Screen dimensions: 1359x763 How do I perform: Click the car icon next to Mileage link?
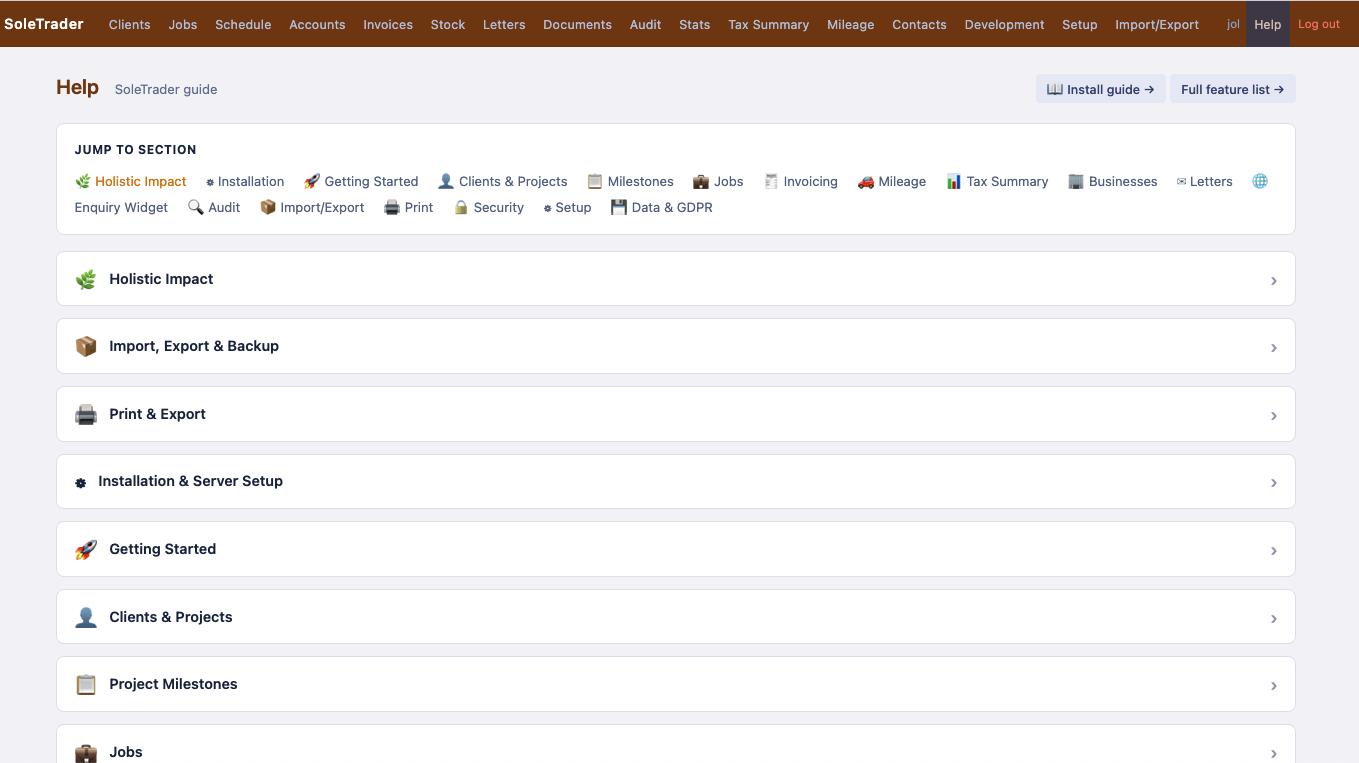coord(866,181)
